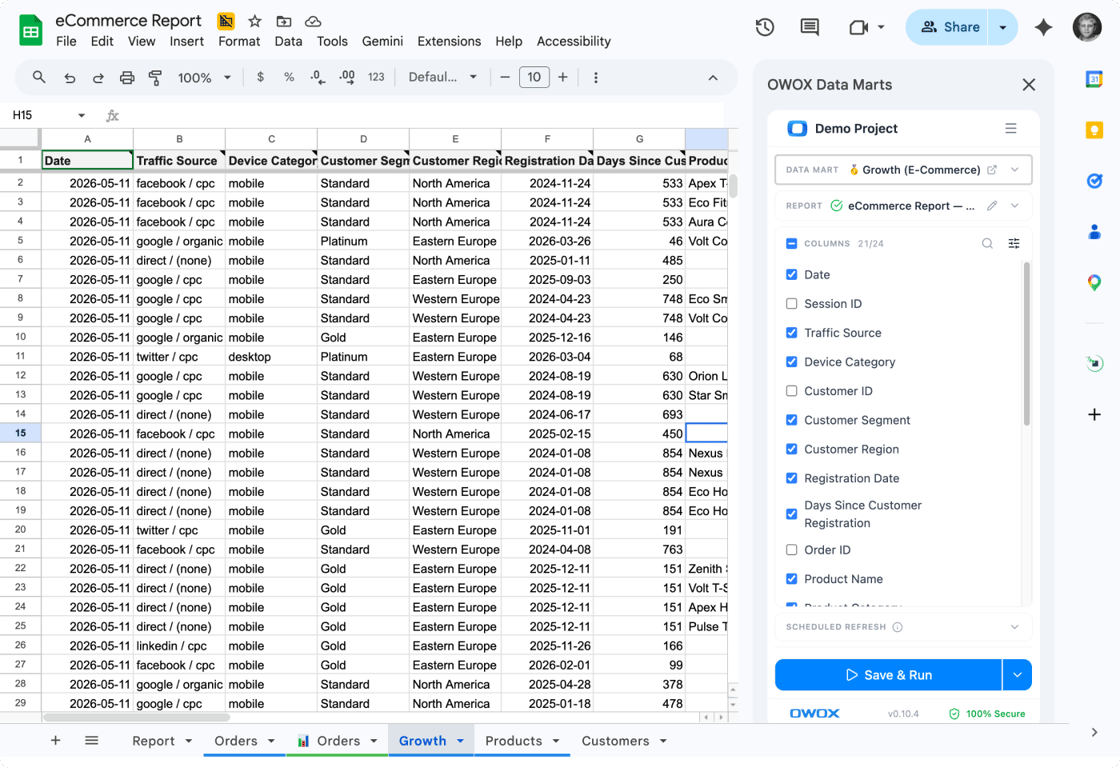Decrease decimal places

tap(318, 77)
